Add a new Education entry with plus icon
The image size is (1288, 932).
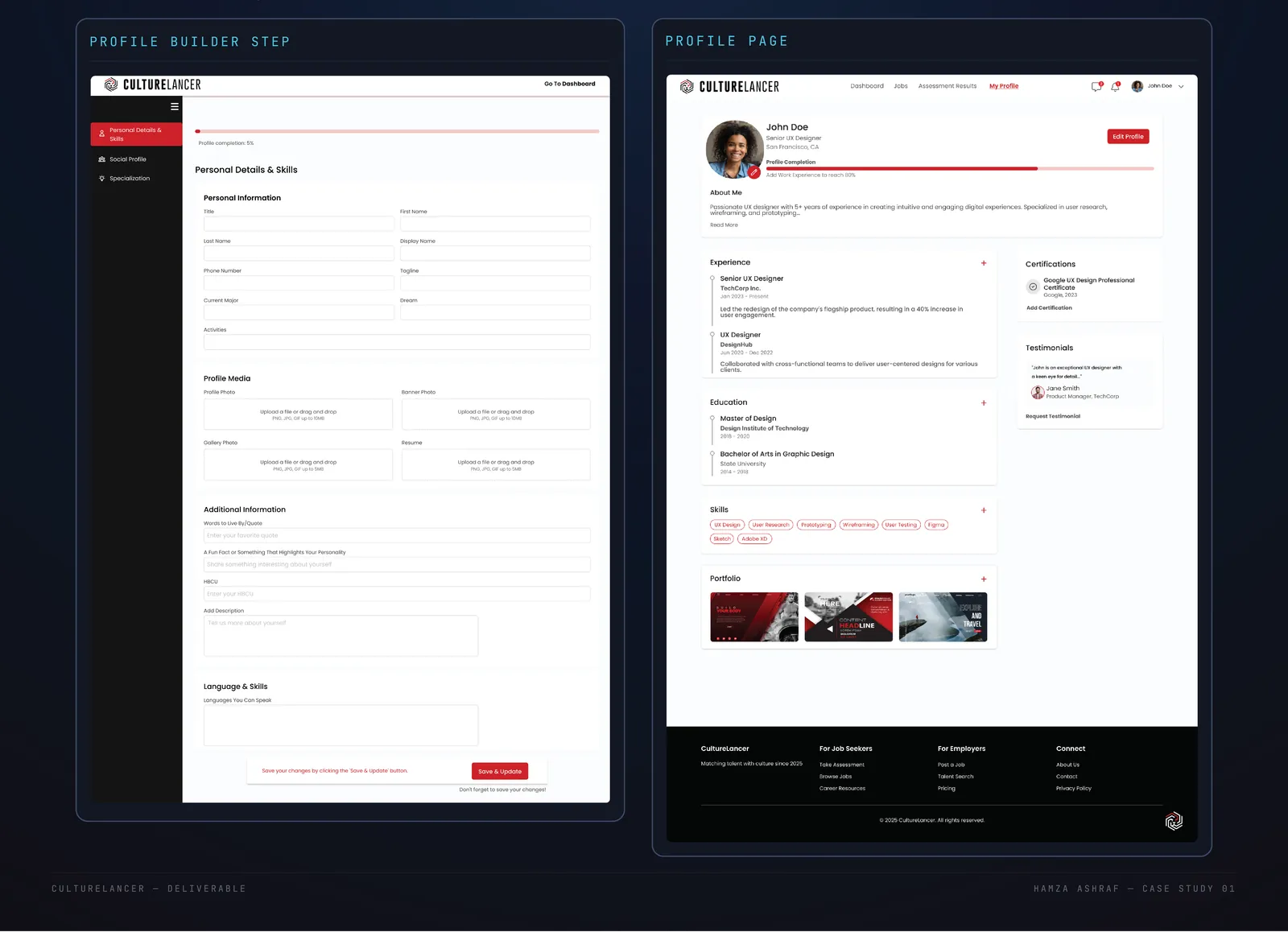[x=984, y=403]
